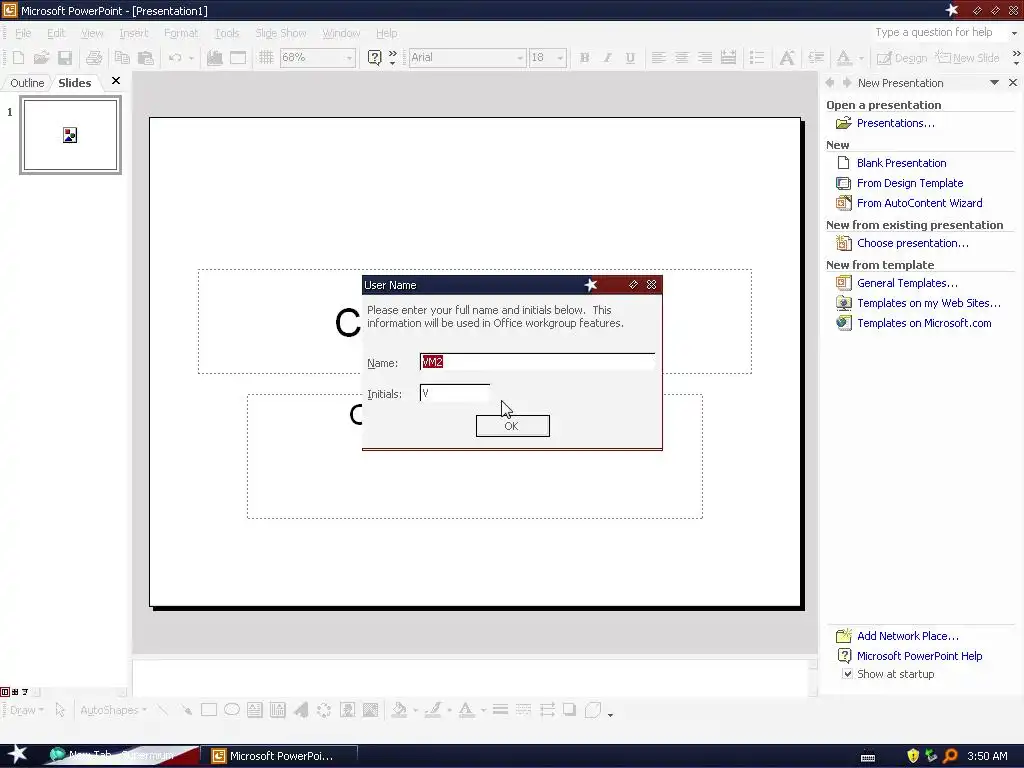Image resolution: width=1024 pixels, height=768 pixels.
Task: Click the Line Style icon
Action: [x=500, y=710]
